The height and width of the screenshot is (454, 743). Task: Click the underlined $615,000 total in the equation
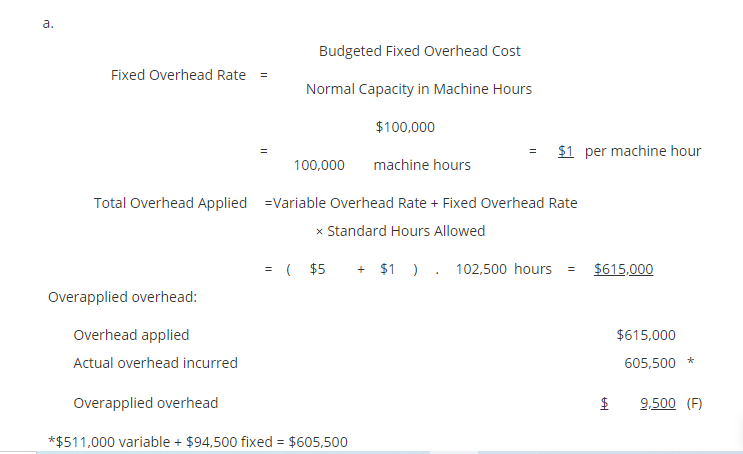pyautogui.click(x=623, y=269)
